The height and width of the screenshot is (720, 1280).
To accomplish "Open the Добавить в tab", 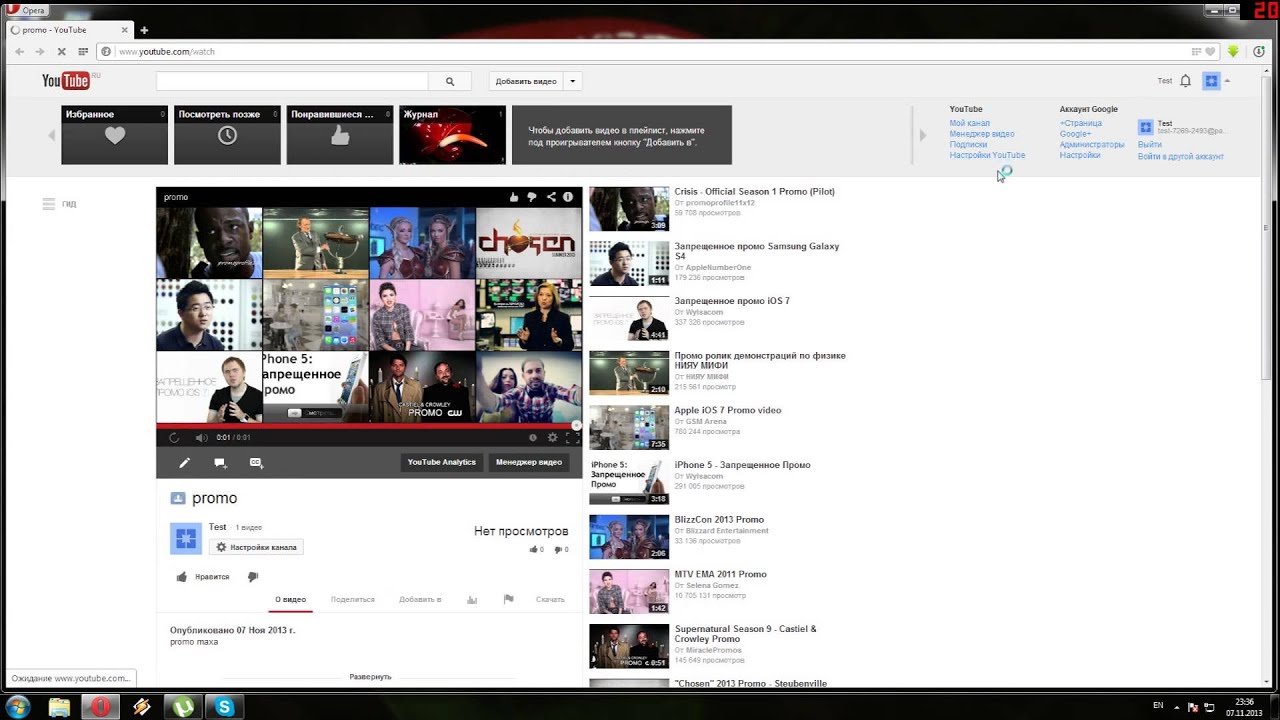I will point(420,600).
